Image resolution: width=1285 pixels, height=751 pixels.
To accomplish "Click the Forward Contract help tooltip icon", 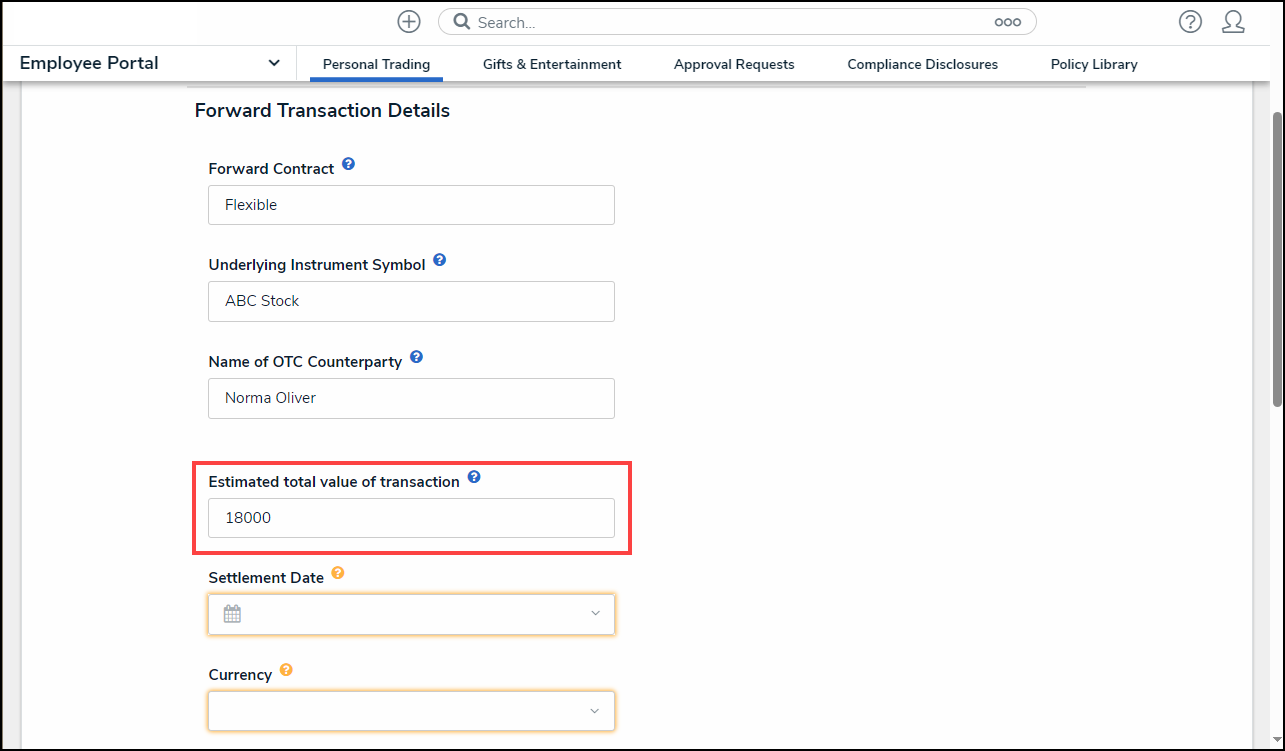I will [x=348, y=164].
